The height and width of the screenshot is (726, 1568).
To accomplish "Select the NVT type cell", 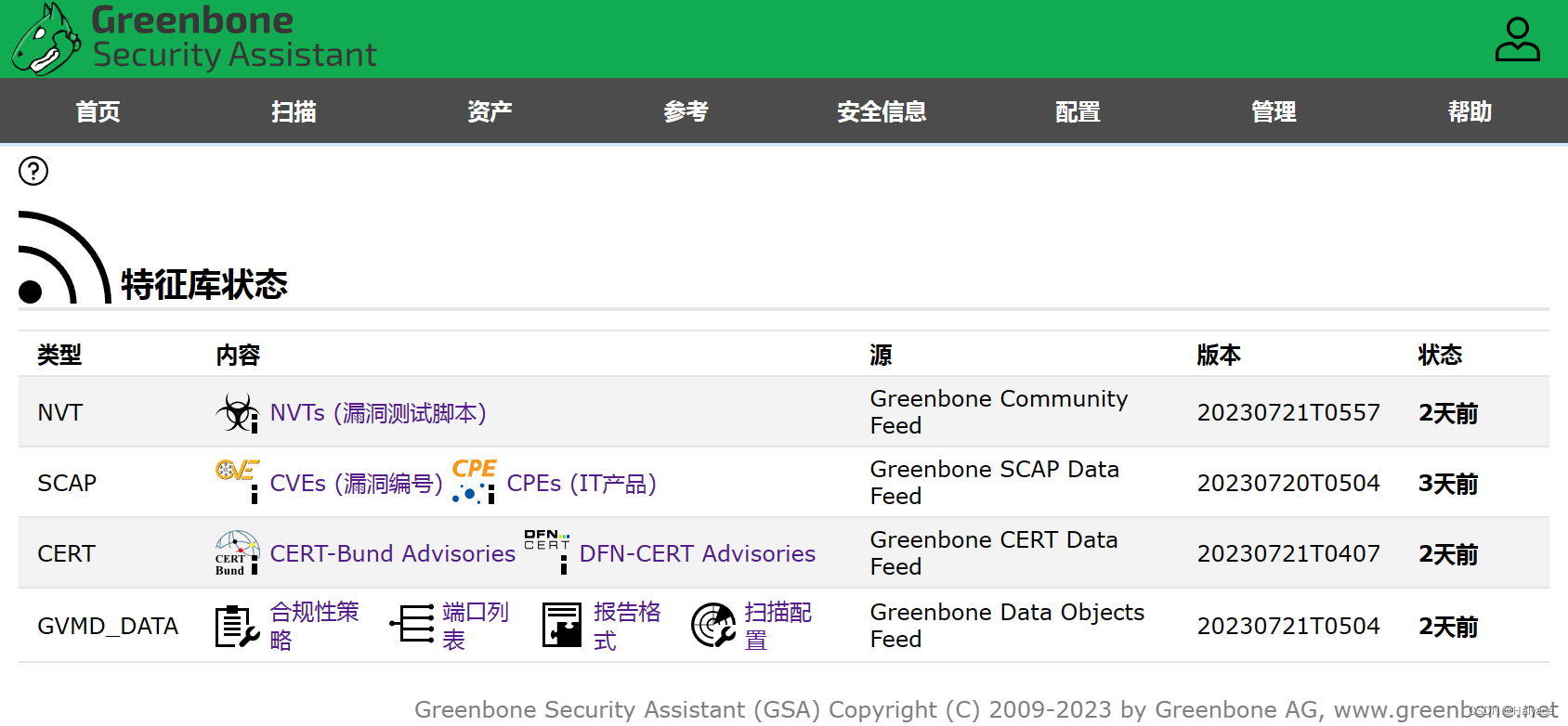I will coord(60,413).
